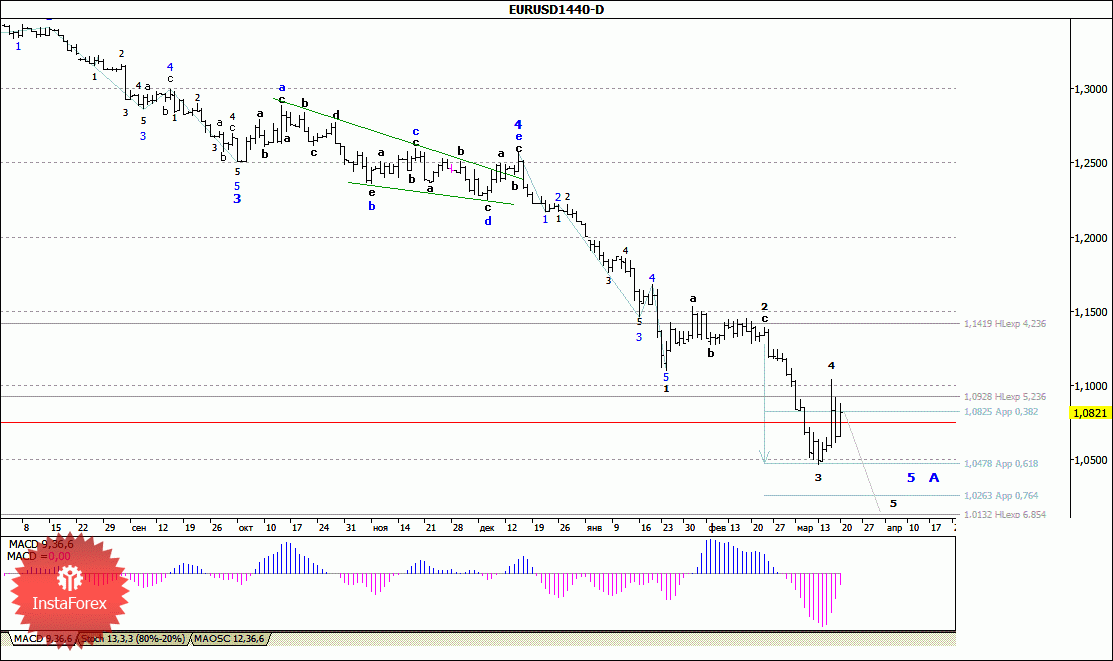Select the 1,0928 HLexp 5,236 level label
This screenshot has width=1113, height=661.
pos(1004,396)
